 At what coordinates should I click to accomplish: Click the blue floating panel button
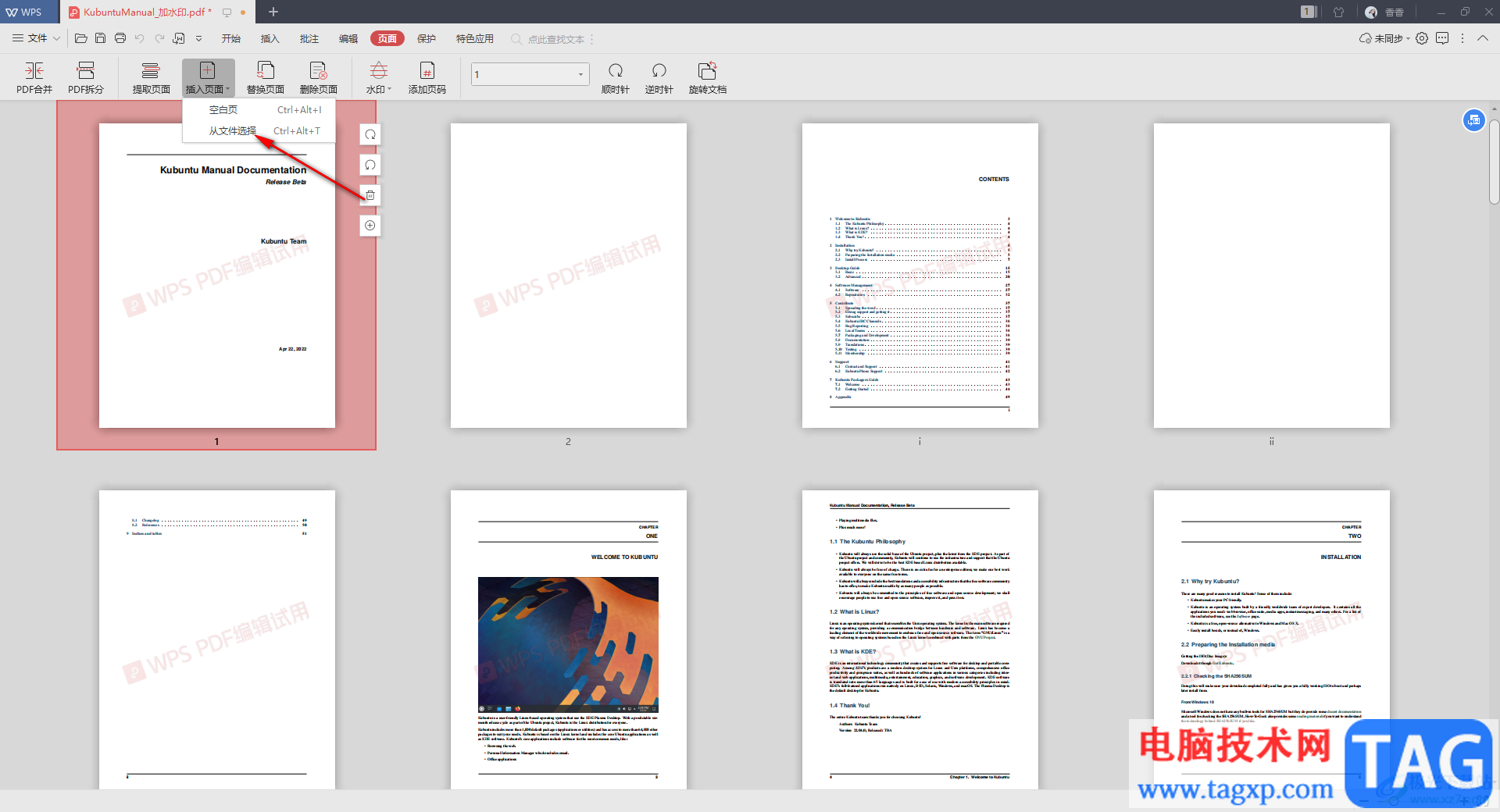click(1473, 120)
